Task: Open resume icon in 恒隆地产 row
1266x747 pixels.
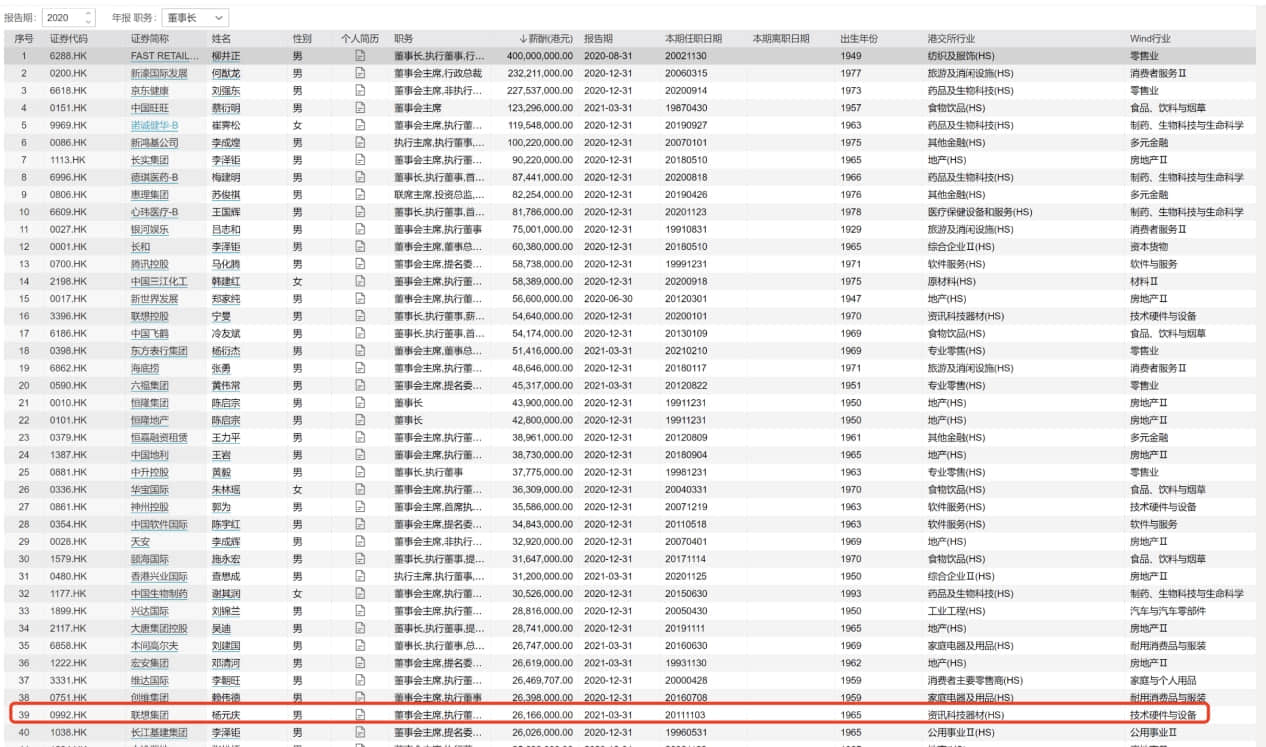Action: [x=360, y=420]
